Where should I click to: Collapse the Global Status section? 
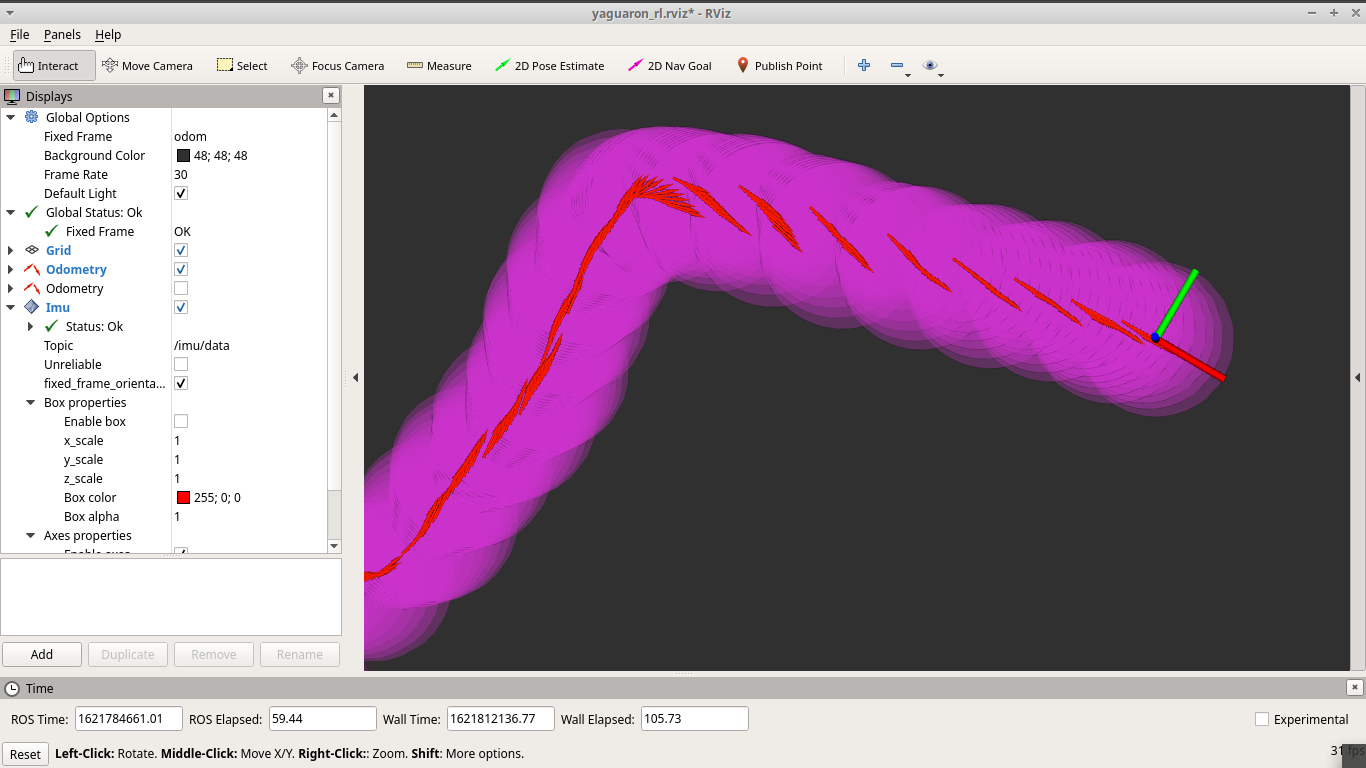11,212
